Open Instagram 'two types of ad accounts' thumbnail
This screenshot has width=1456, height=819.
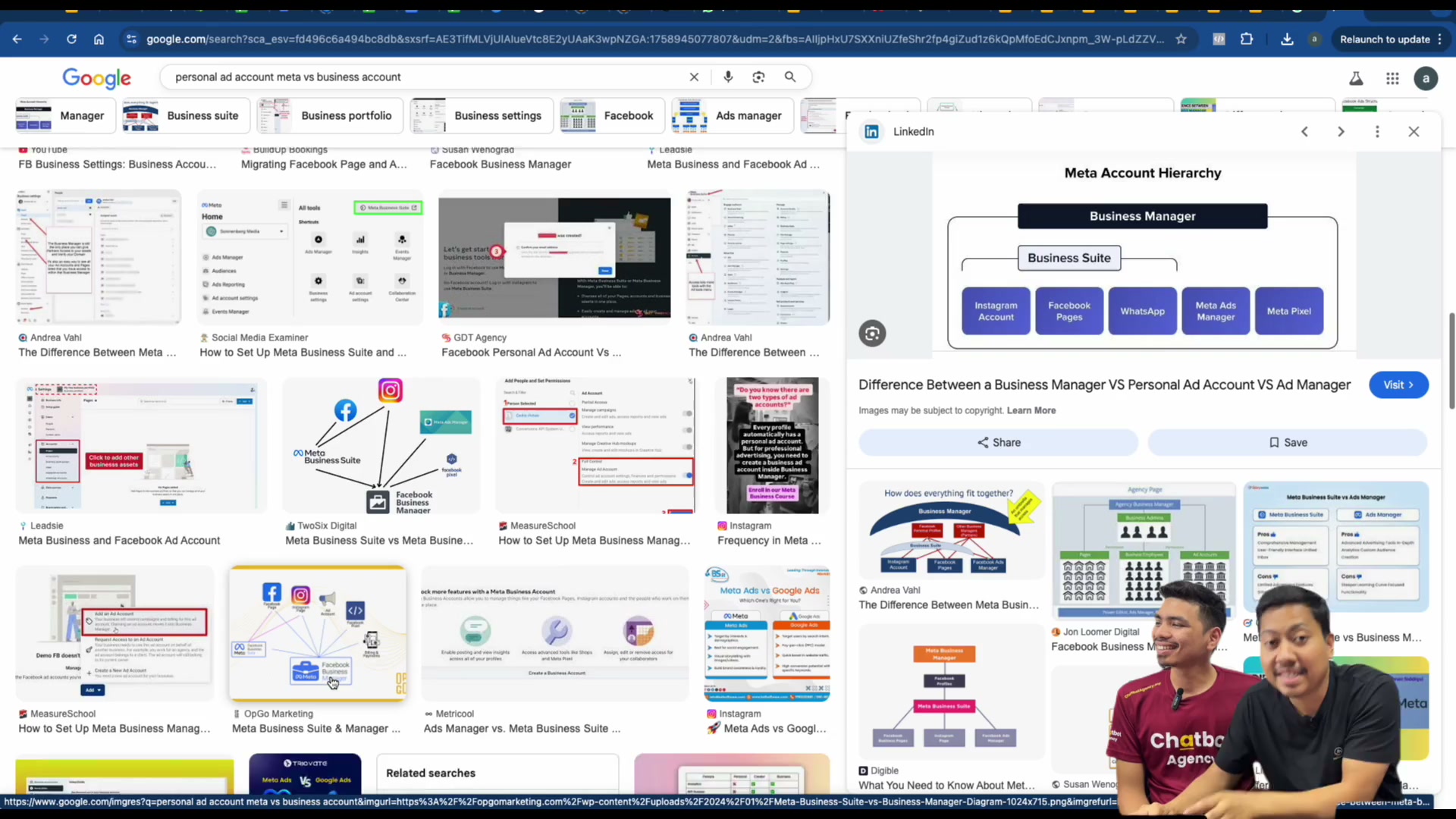pos(772,446)
